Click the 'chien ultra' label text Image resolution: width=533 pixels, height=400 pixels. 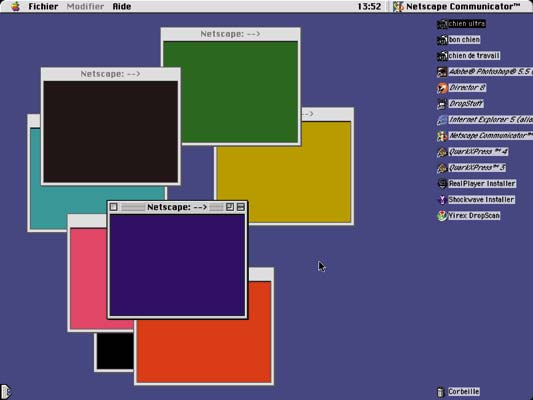tap(467, 24)
